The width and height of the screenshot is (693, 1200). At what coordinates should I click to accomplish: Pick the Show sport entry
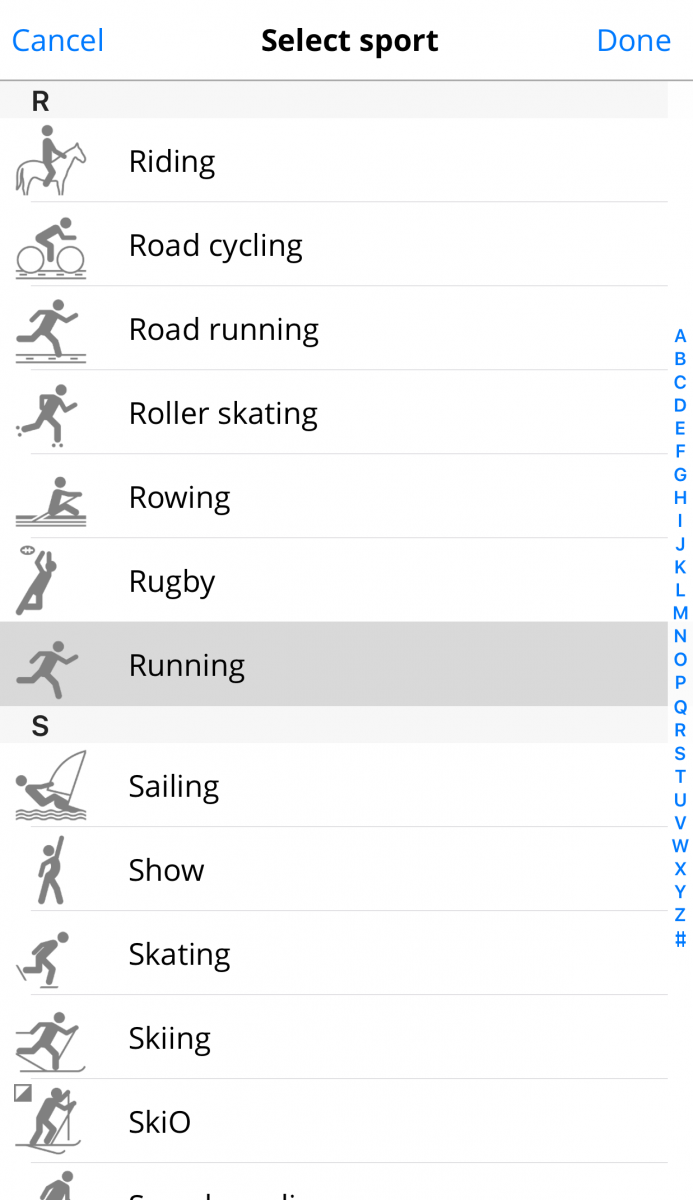pos(166,870)
